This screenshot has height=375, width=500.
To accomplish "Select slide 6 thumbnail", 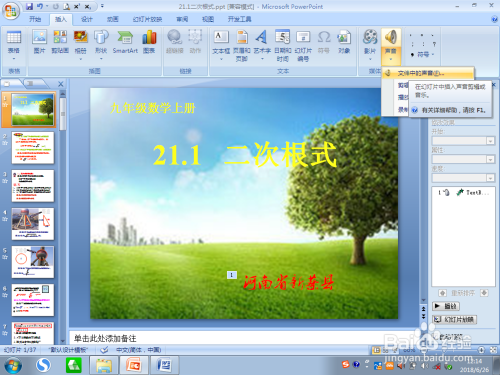I will pos(33,300).
